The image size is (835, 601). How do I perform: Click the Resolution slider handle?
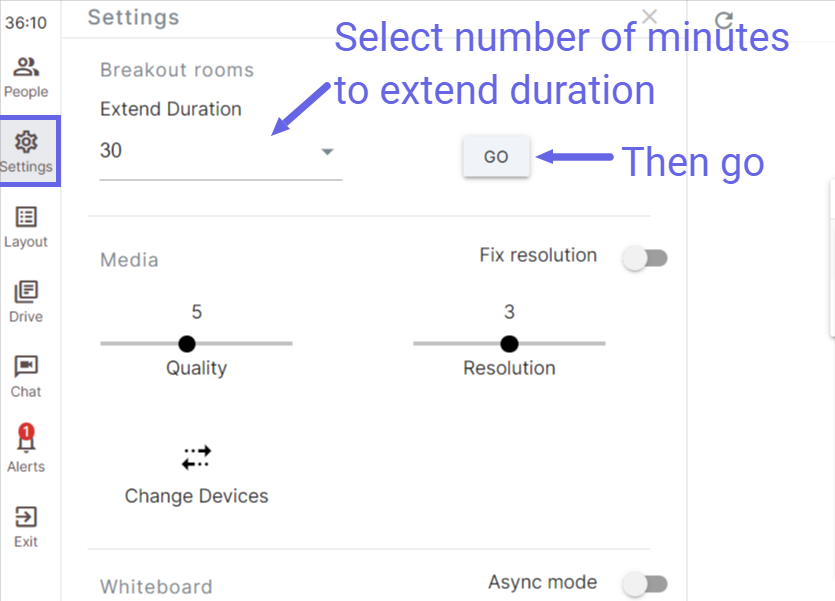click(510, 344)
